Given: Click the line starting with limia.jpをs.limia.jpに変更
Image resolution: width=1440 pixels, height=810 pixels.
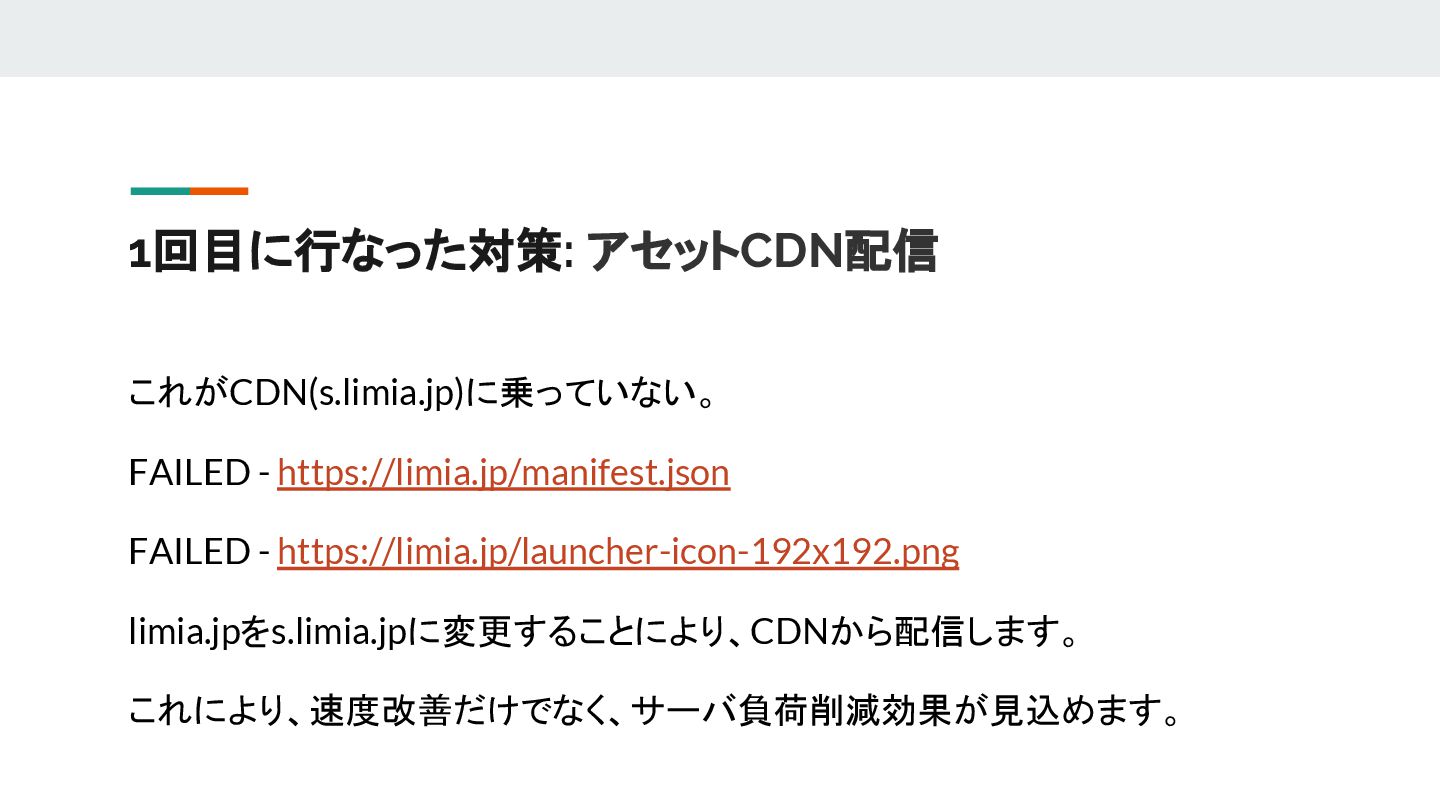Looking at the screenshot, I should click(x=604, y=632).
